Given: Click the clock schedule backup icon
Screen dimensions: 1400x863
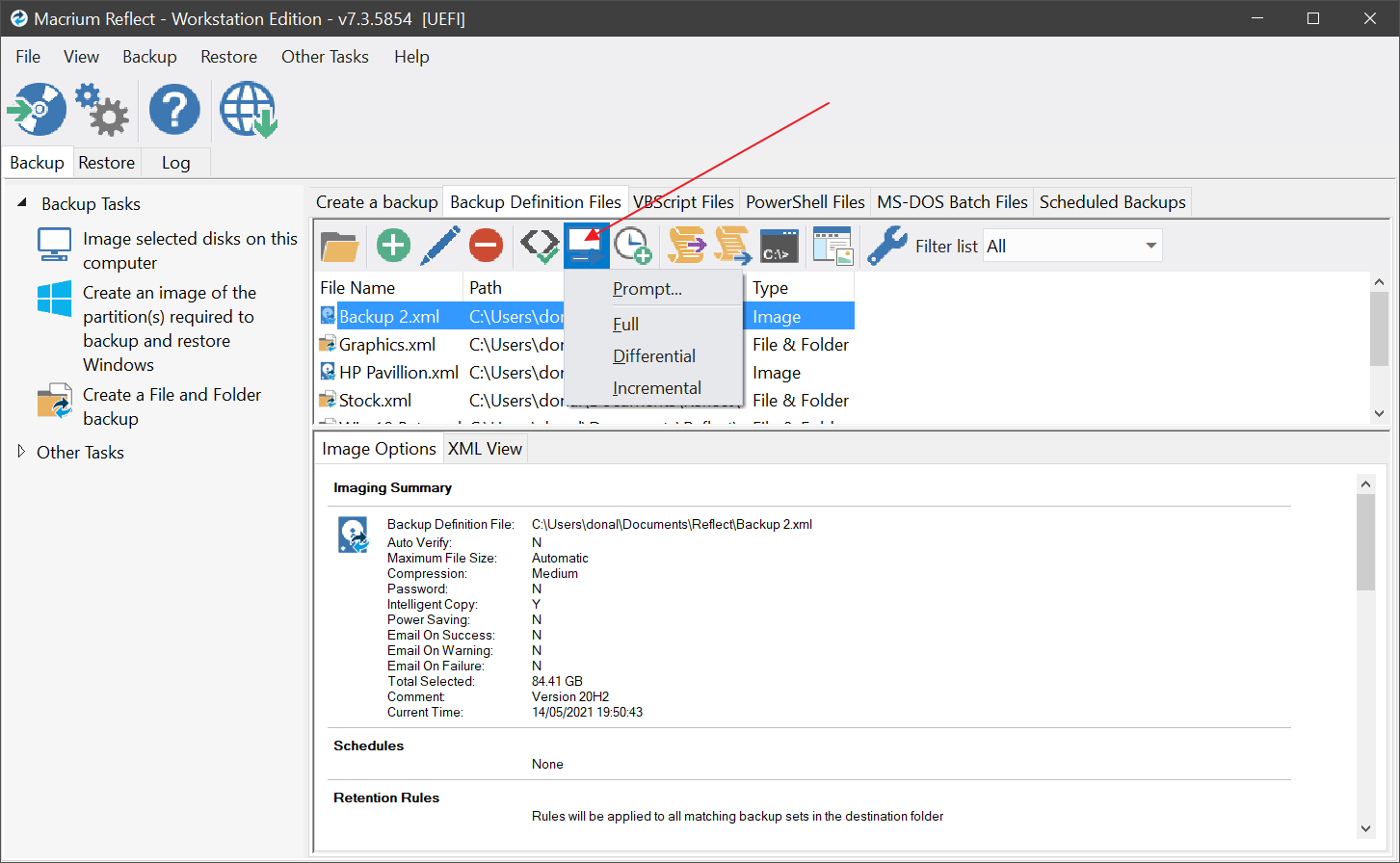Looking at the screenshot, I should [633, 246].
